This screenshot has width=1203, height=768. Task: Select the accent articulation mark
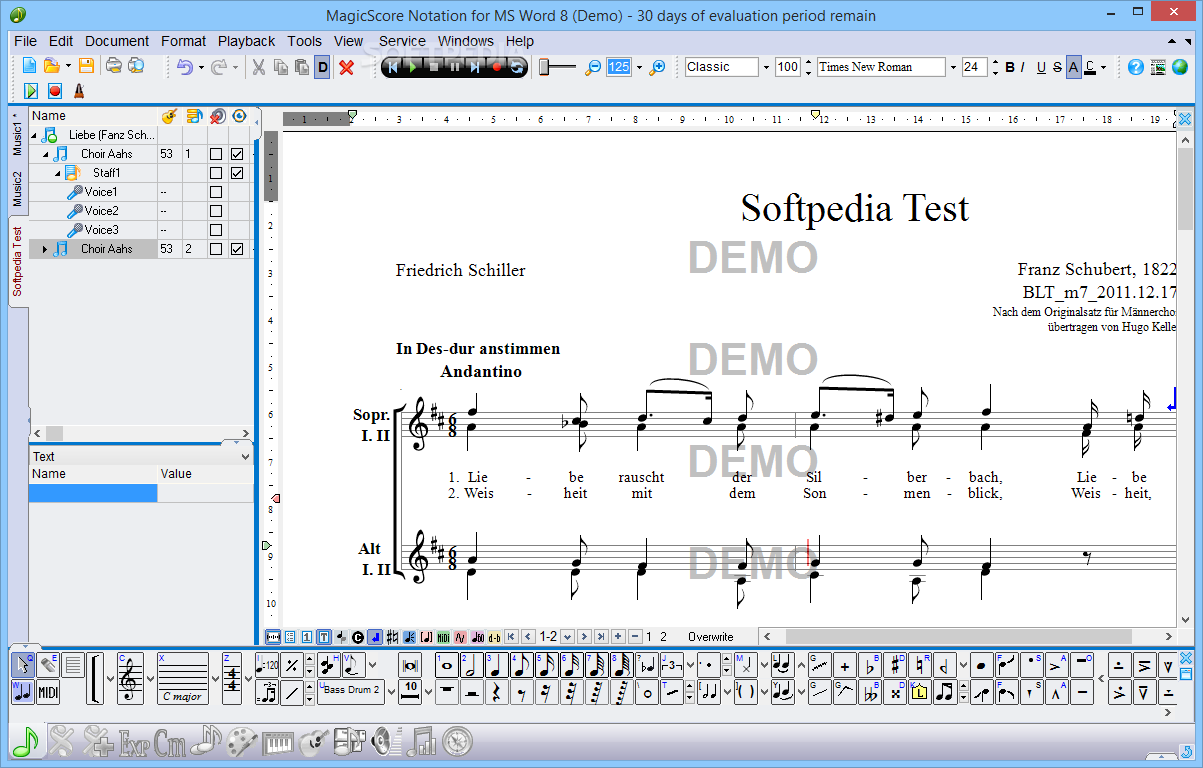[x=1056, y=665]
